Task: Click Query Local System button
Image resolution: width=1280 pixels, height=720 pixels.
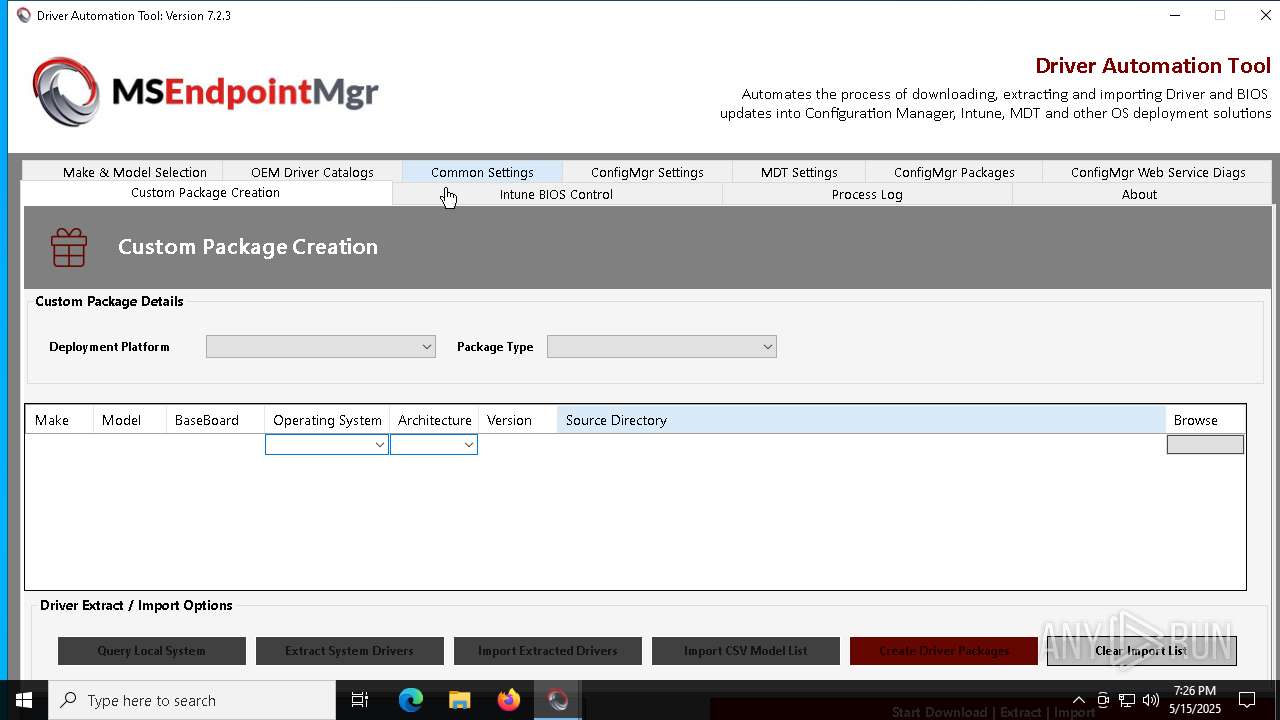Action: coord(152,651)
